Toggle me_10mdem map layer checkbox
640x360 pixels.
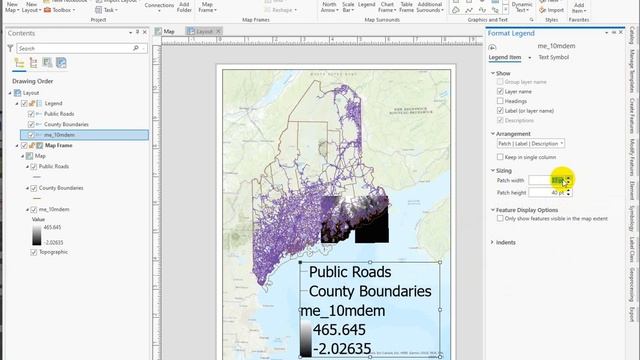pyautogui.click(x=34, y=209)
